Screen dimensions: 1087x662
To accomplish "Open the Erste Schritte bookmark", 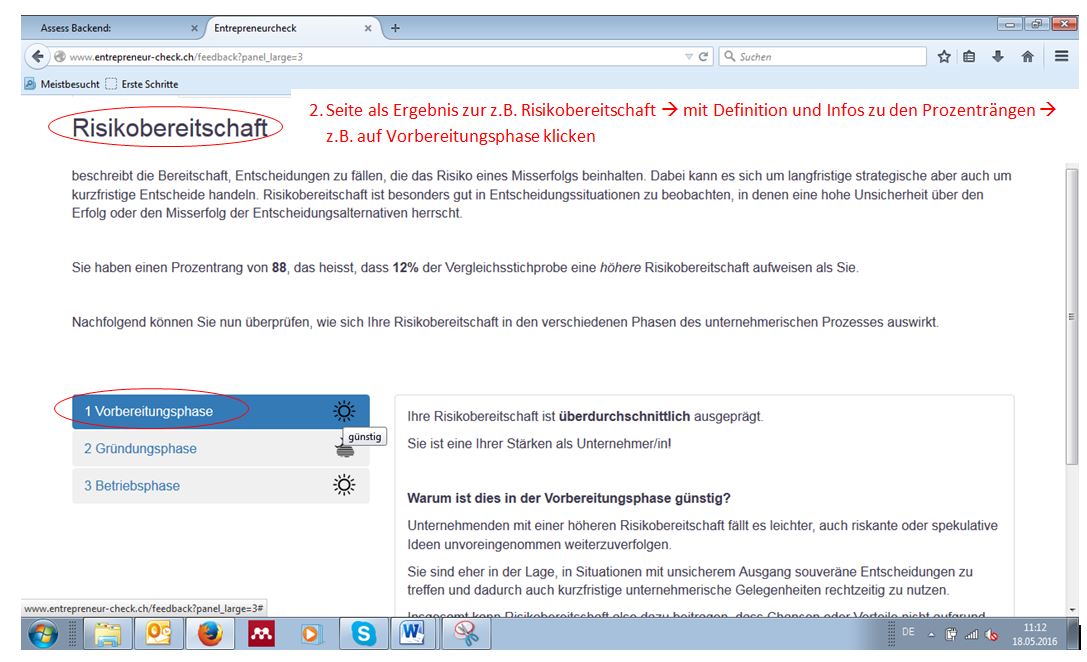I will click(142, 84).
